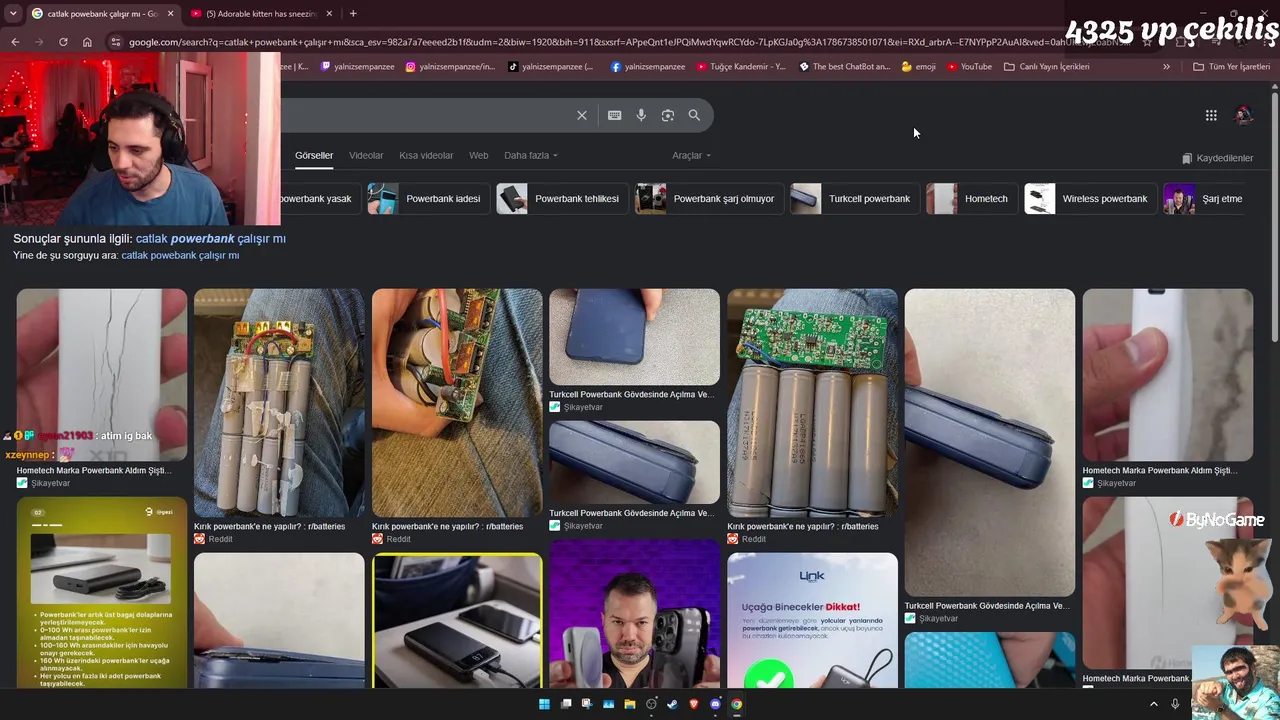This screenshot has width=1280, height=720.
Task: Open the on-screen keyboard input tool
Action: click(x=614, y=115)
